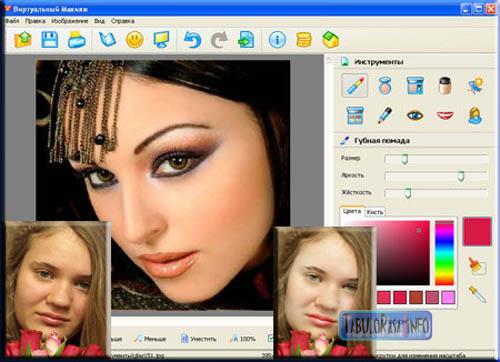Open the Справка menu
This screenshot has height=362, width=500.
pyautogui.click(x=123, y=21)
